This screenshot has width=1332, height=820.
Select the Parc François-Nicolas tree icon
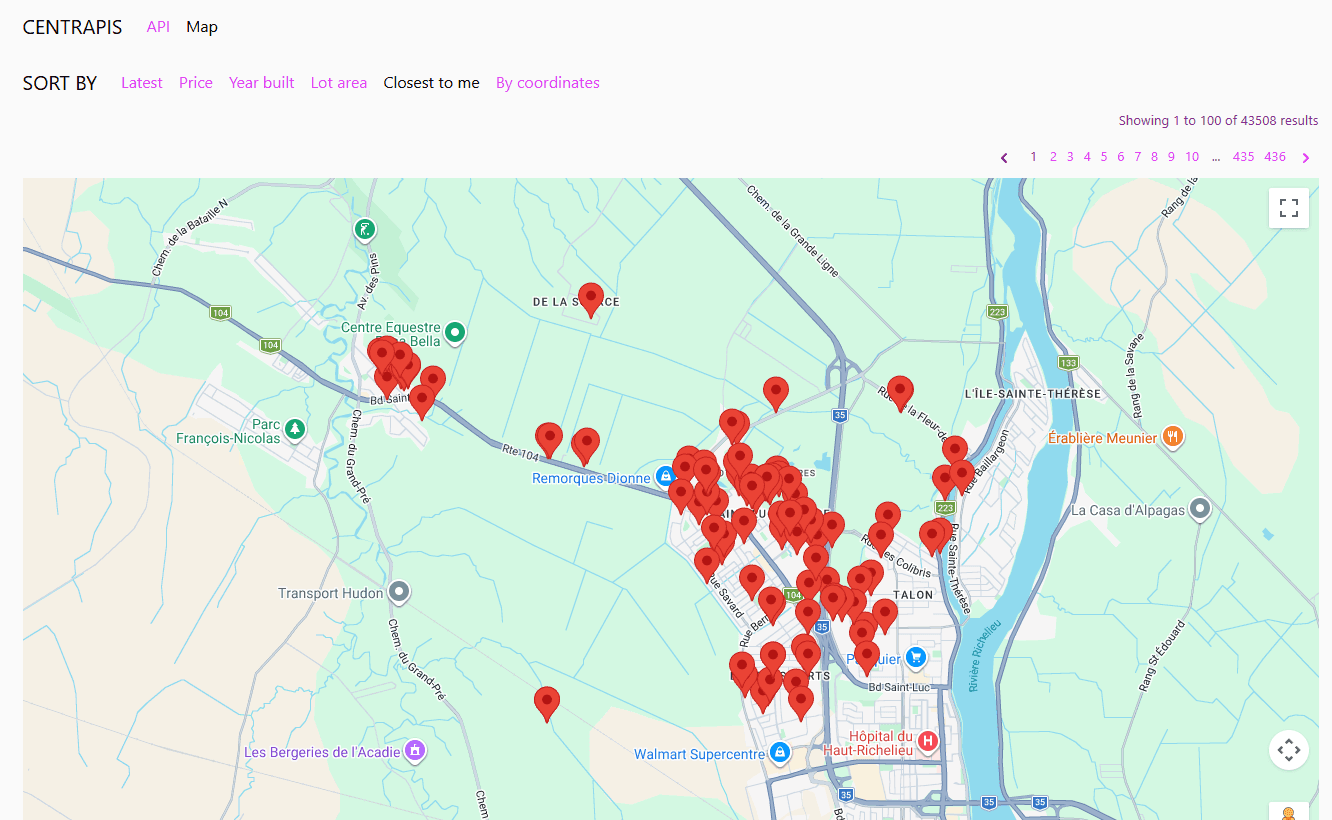294,429
